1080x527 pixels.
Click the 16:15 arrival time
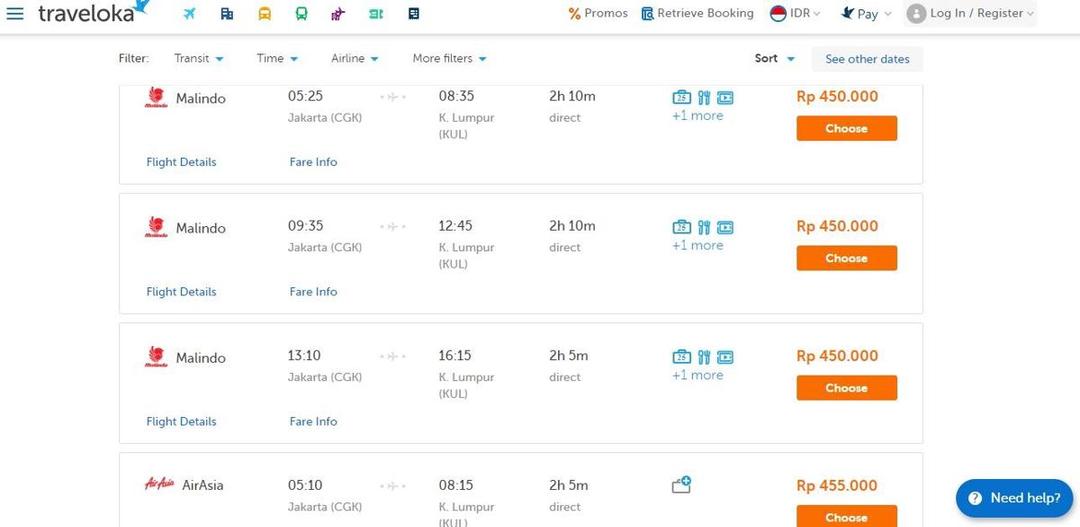[x=455, y=355]
